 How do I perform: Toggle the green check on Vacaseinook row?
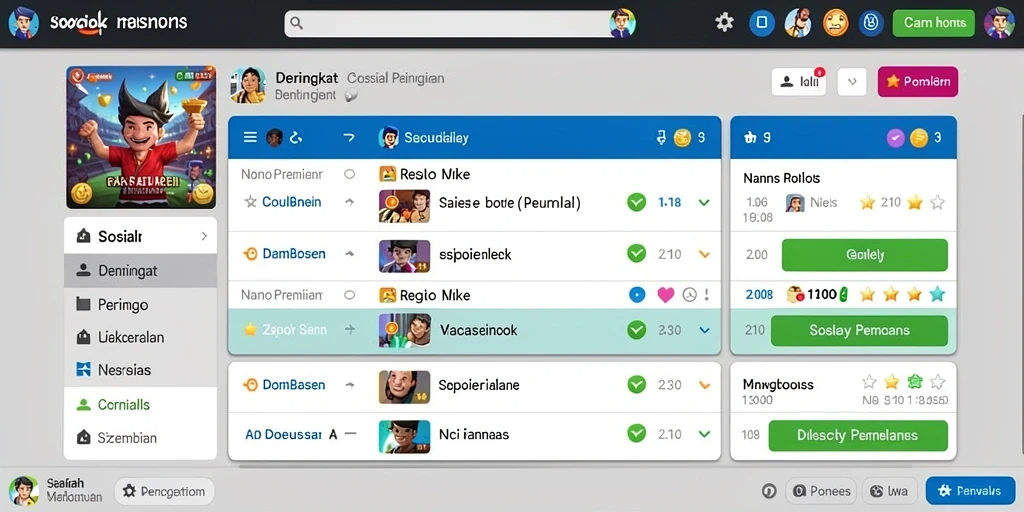pyautogui.click(x=637, y=330)
